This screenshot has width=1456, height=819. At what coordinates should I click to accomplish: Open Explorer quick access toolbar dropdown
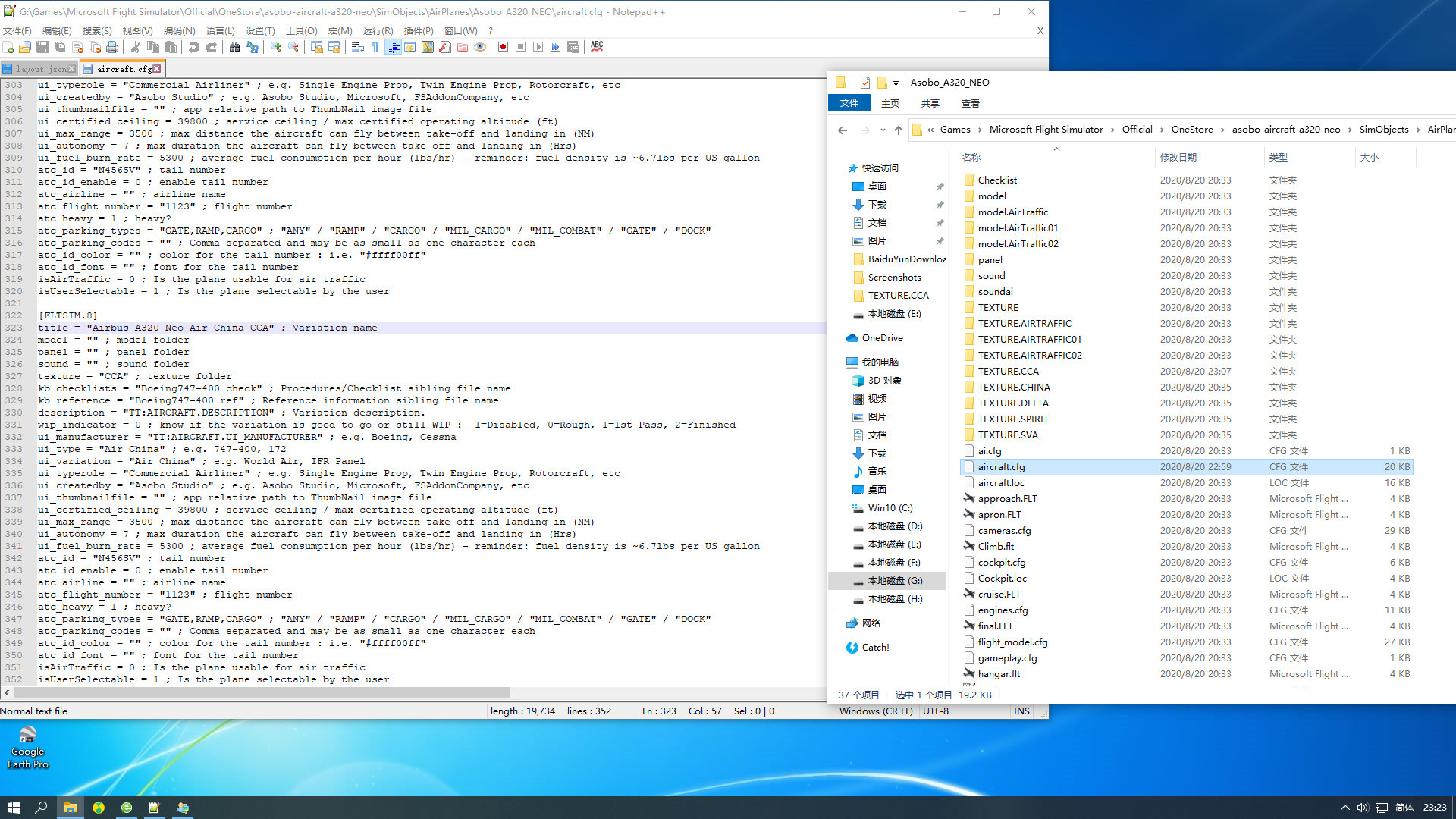tap(896, 83)
